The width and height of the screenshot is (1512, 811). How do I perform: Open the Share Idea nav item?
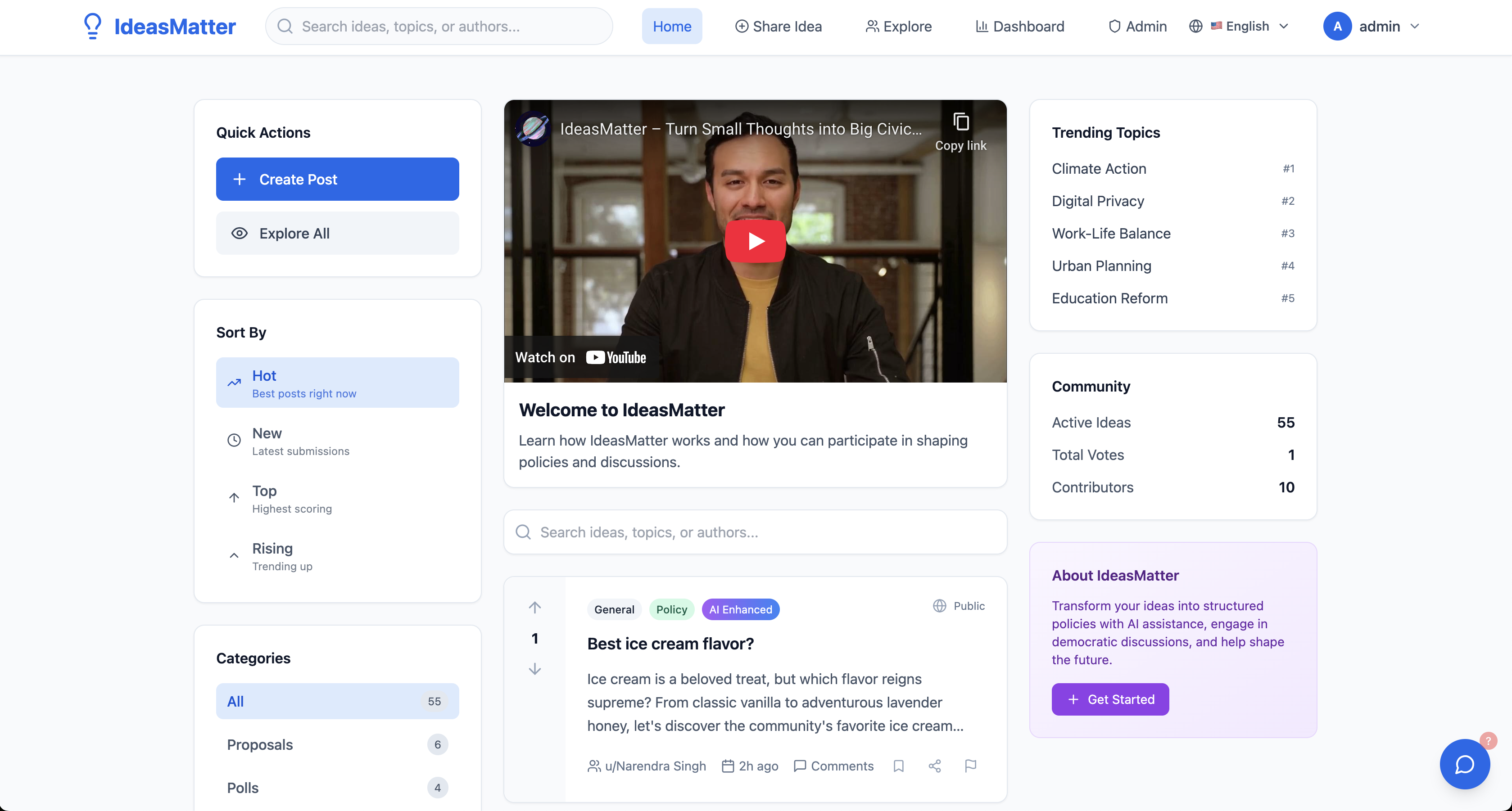coord(778,27)
